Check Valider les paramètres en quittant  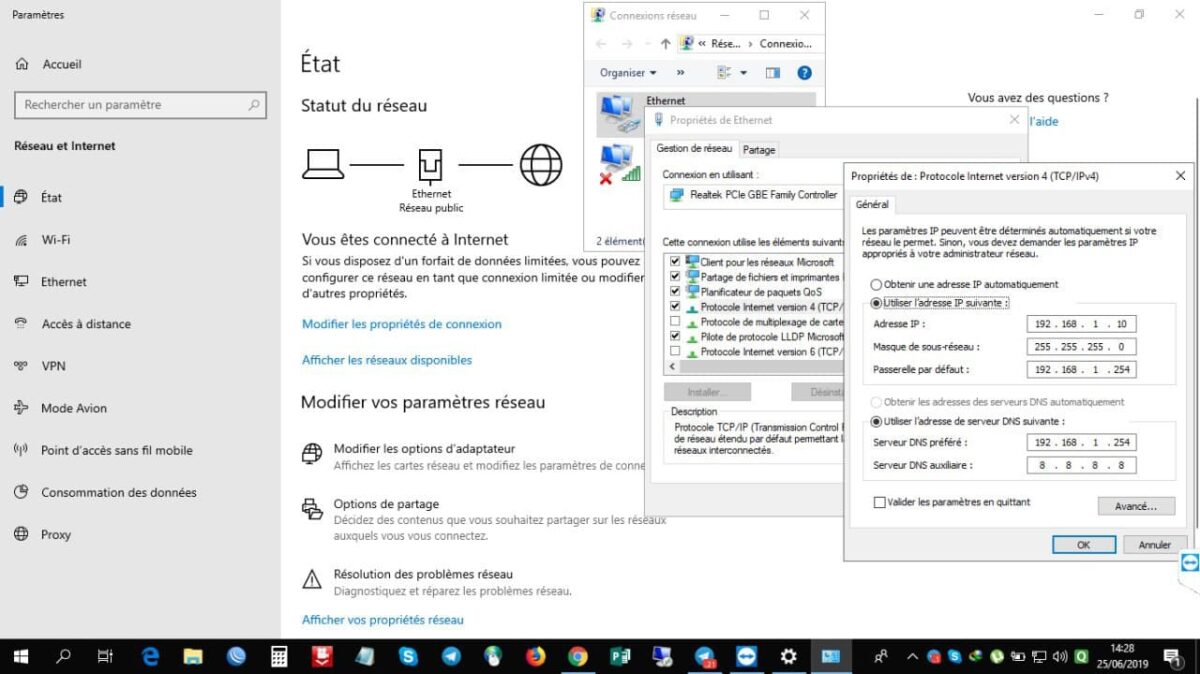pos(880,502)
